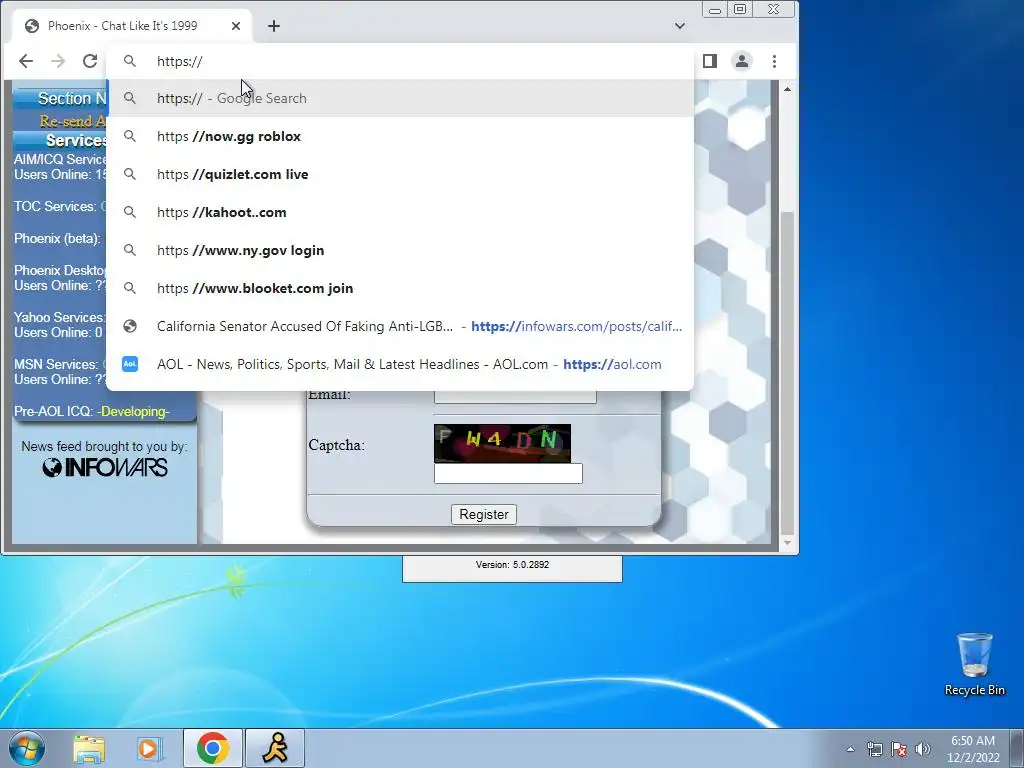Show hidden tray icons arrow
The height and width of the screenshot is (768, 1024).
coord(850,749)
